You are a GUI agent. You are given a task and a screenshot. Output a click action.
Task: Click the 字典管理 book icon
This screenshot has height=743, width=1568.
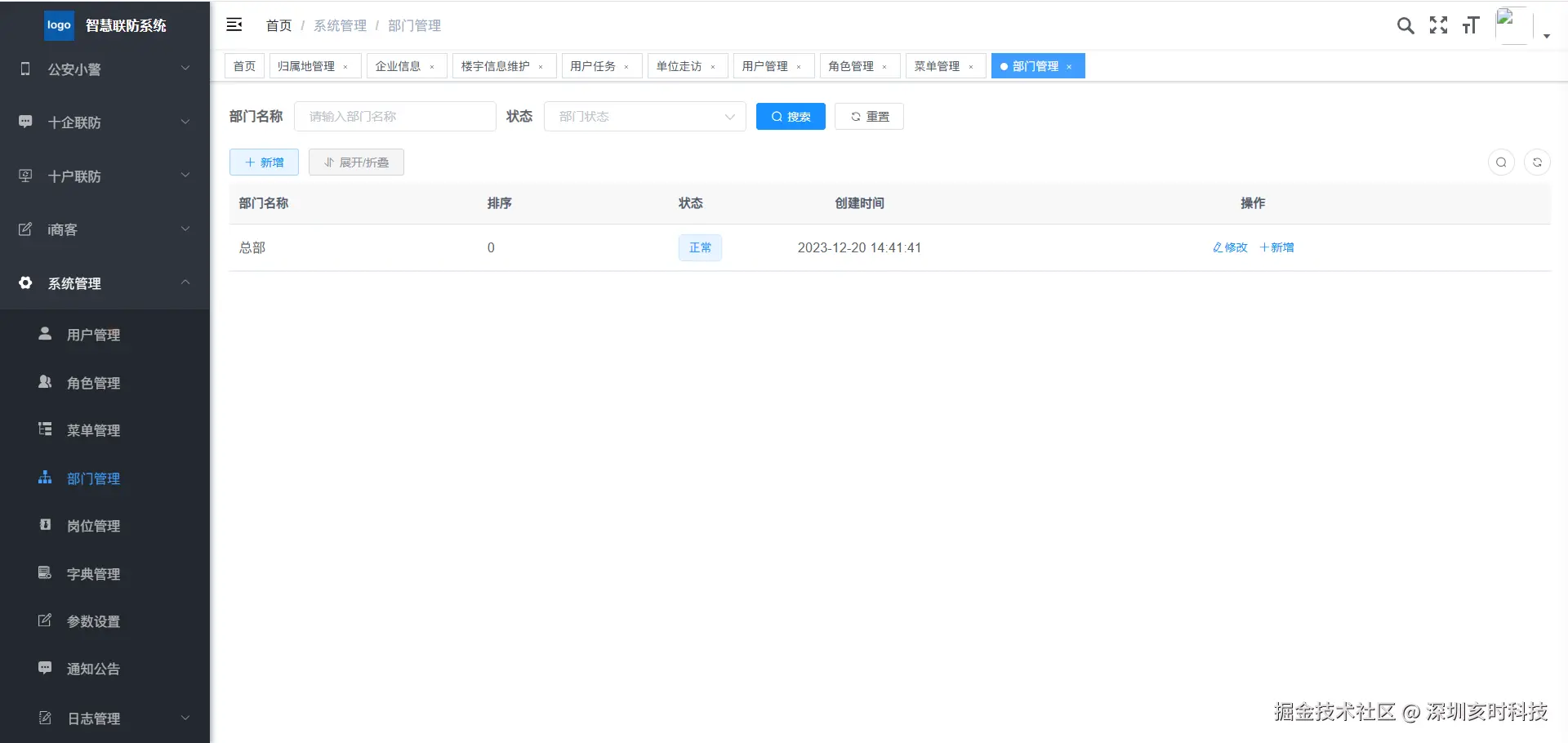[45, 573]
